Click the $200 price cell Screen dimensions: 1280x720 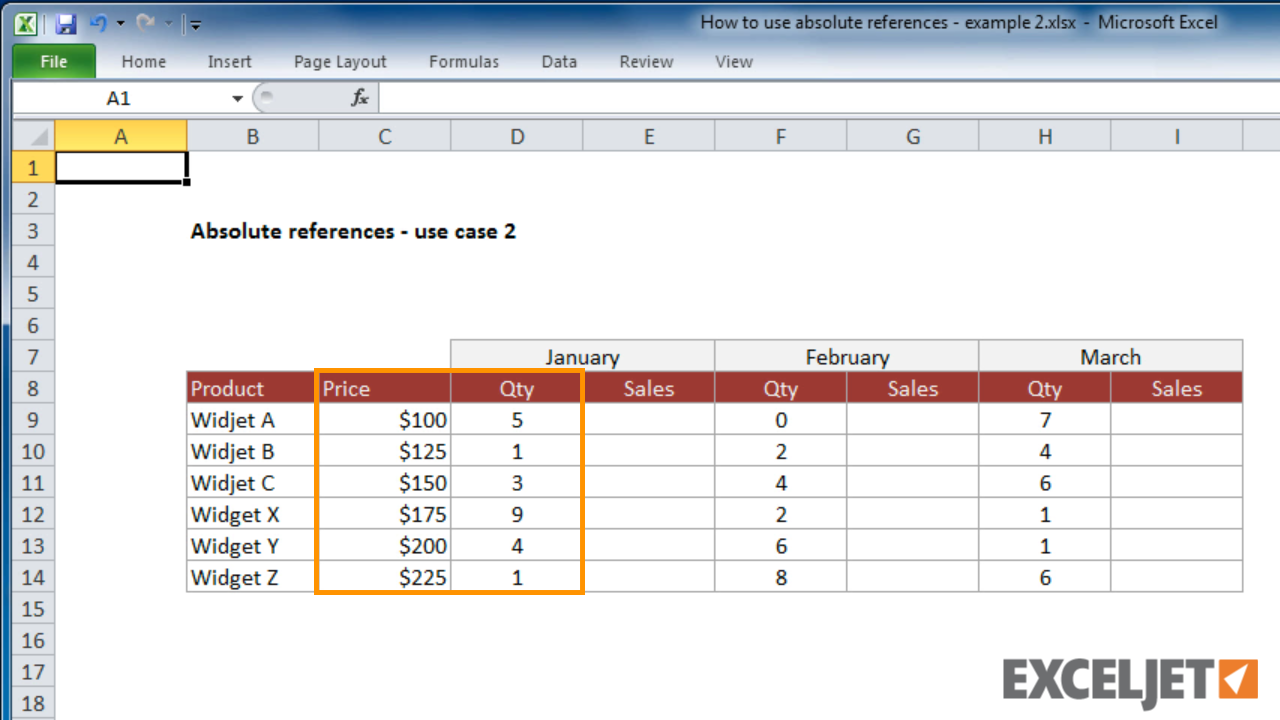tap(385, 546)
